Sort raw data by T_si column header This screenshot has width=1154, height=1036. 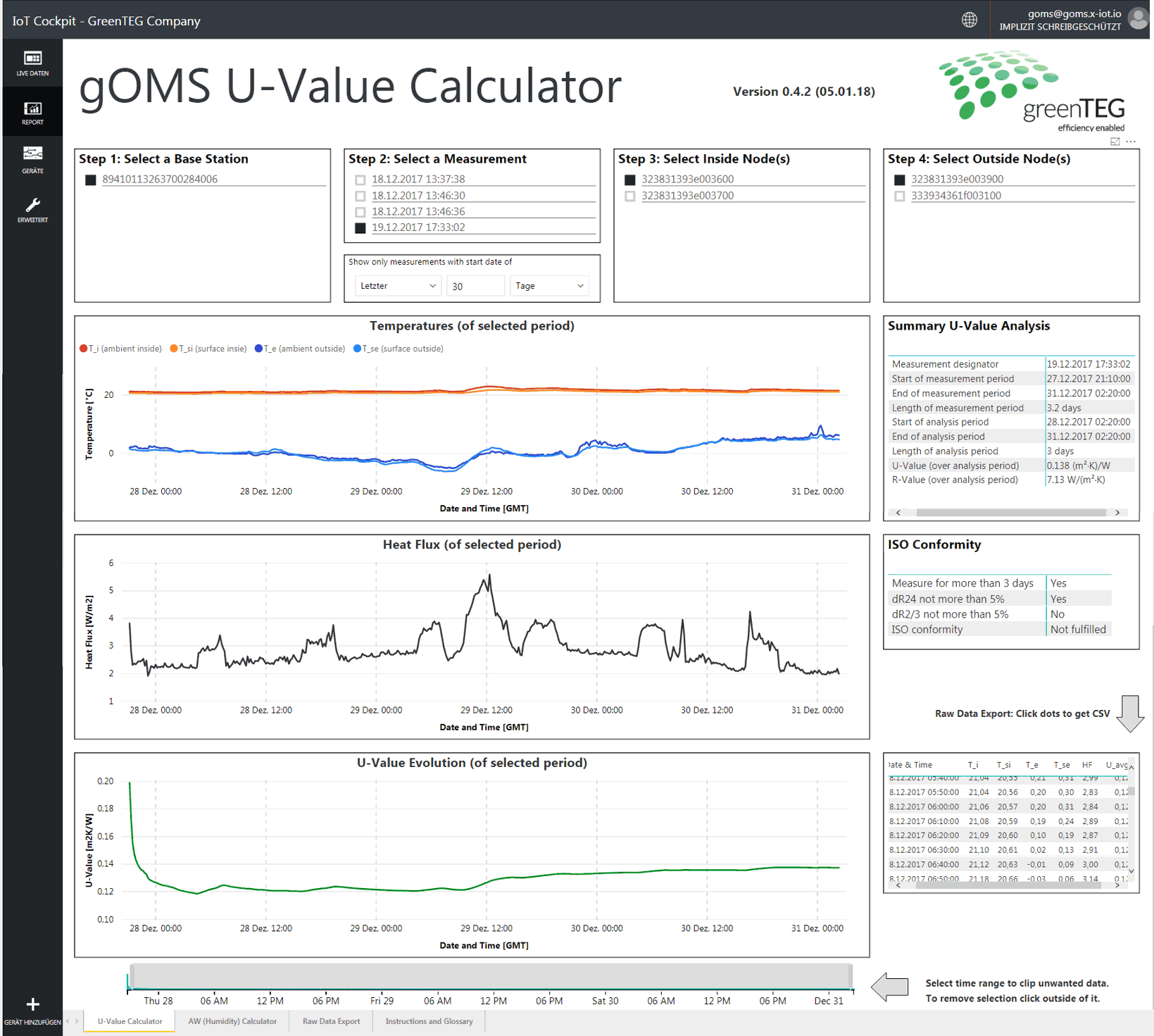point(1004,765)
